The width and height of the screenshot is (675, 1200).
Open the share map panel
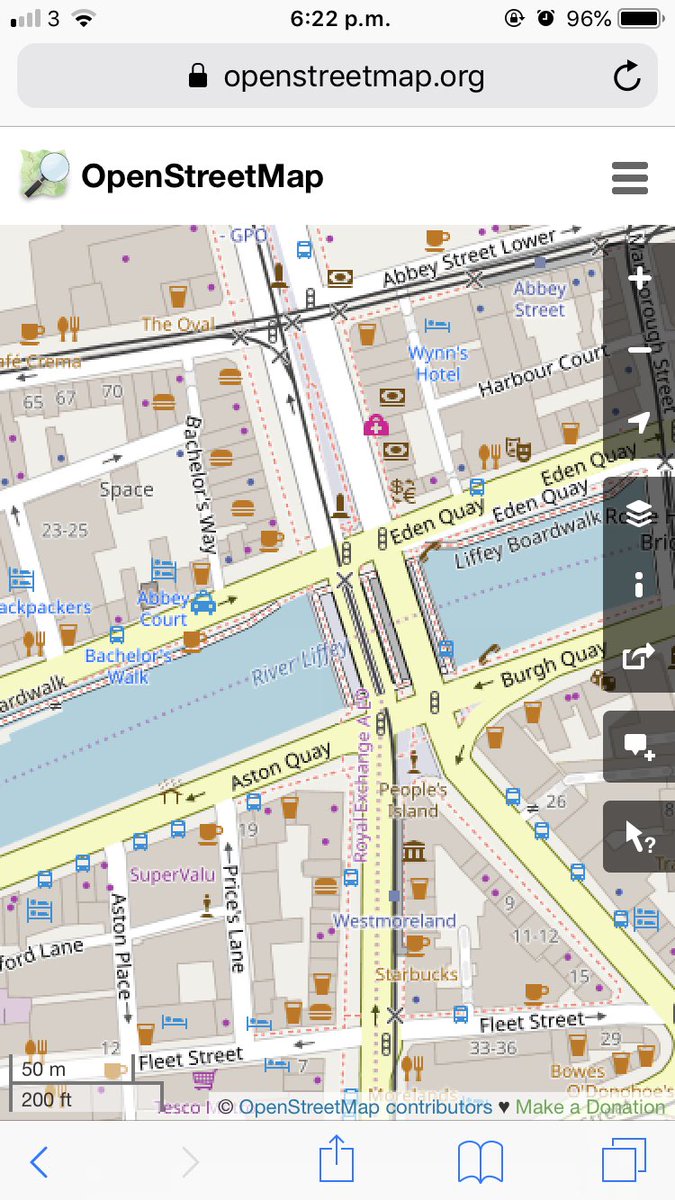639,657
